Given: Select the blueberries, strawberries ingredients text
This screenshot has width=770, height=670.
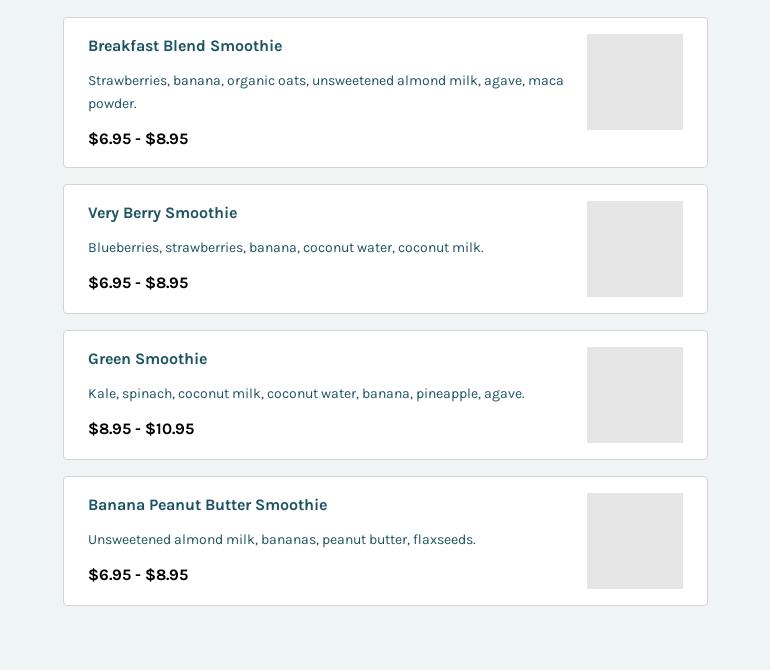Looking at the screenshot, I should (x=285, y=248).
